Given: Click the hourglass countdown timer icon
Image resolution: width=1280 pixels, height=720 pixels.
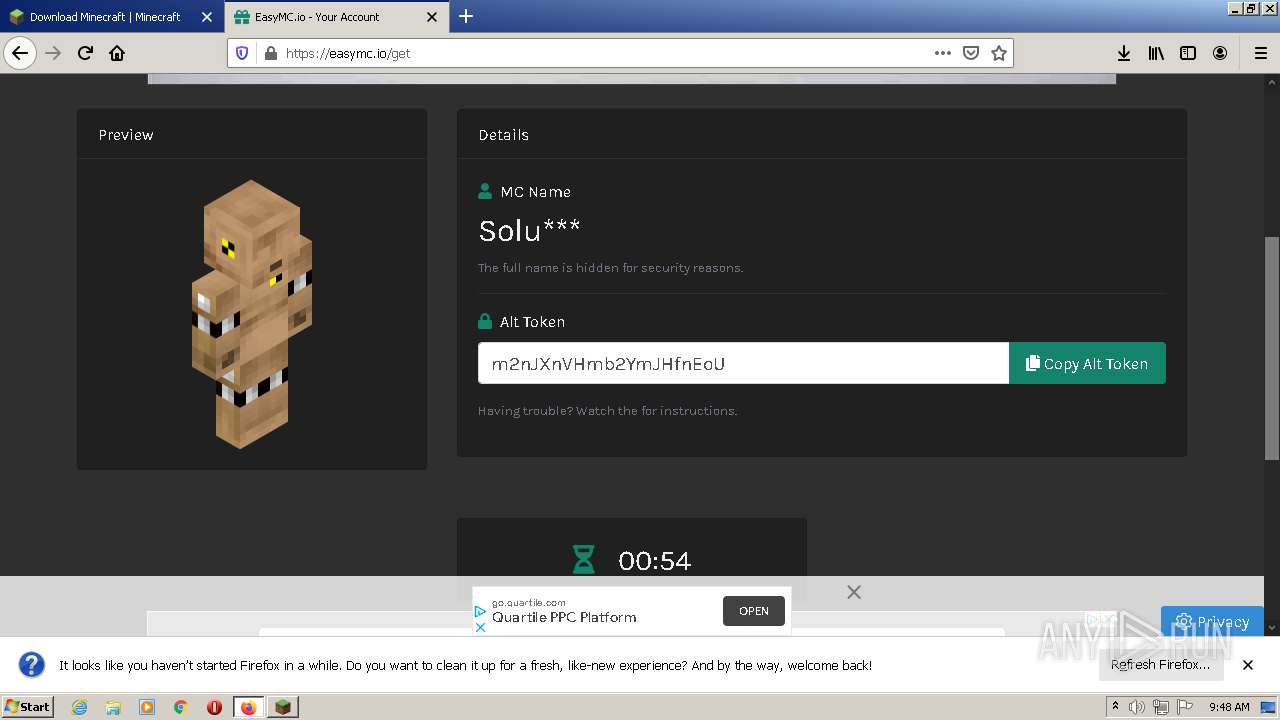Looking at the screenshot, I should 583,560.
